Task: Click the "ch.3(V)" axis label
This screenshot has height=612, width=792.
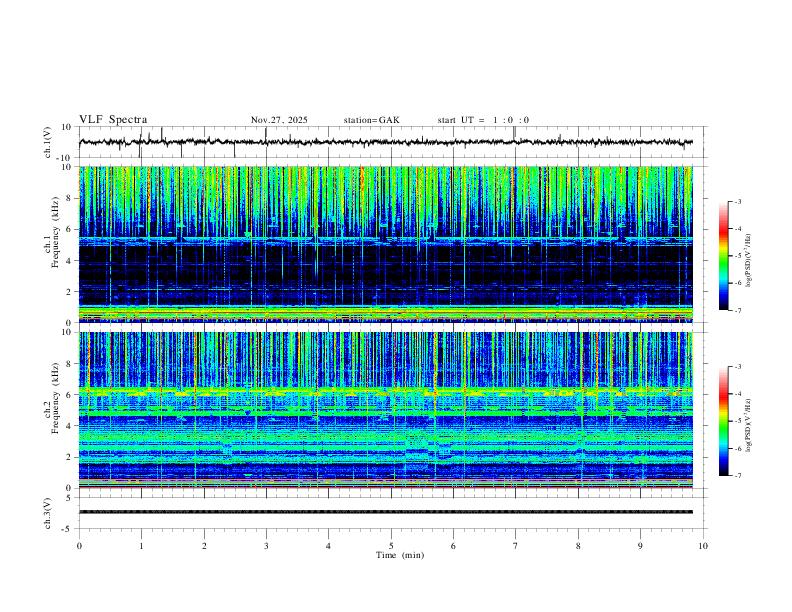Action: [x=48, y=514]
